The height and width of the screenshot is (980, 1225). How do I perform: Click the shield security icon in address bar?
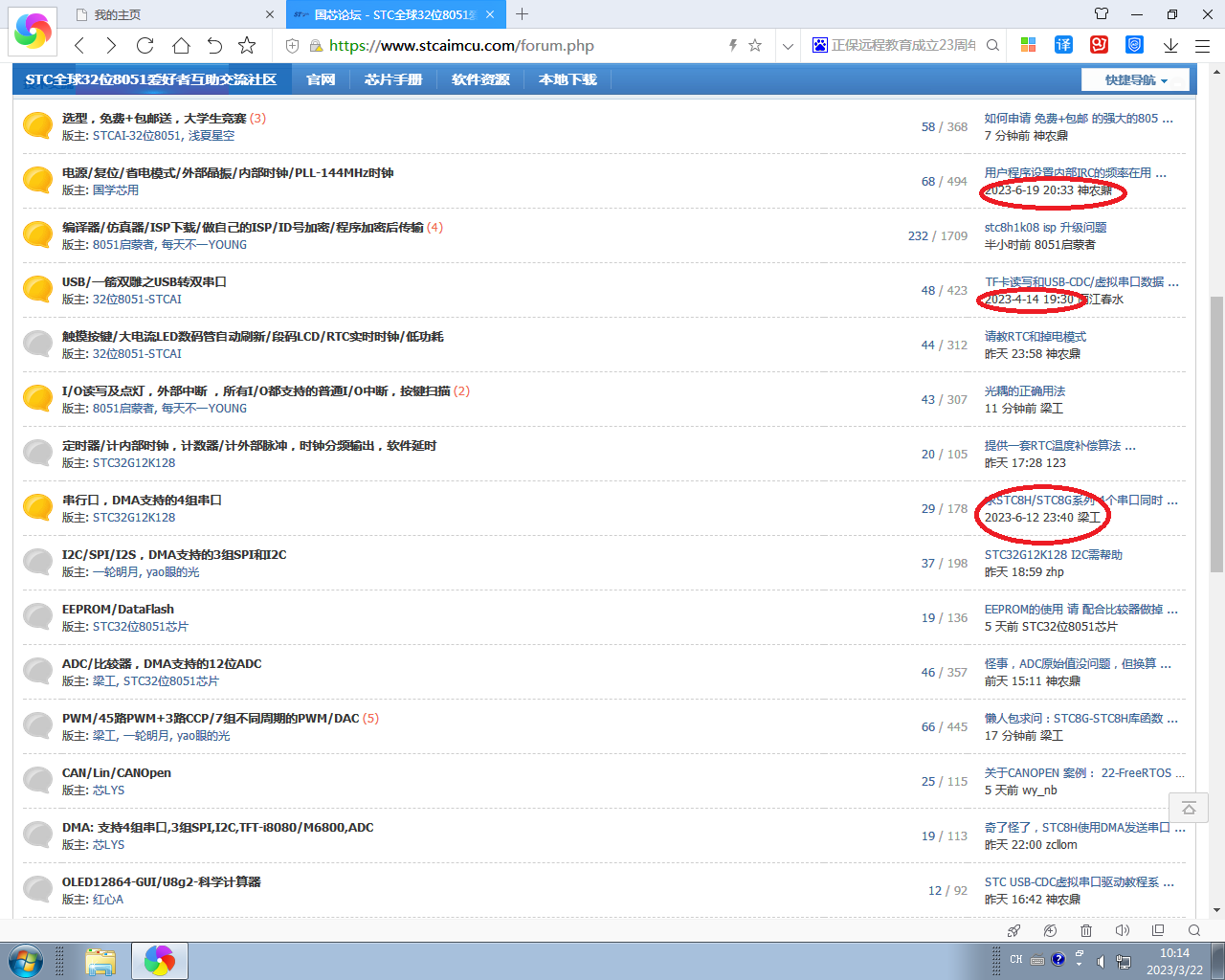pos(293,45)
